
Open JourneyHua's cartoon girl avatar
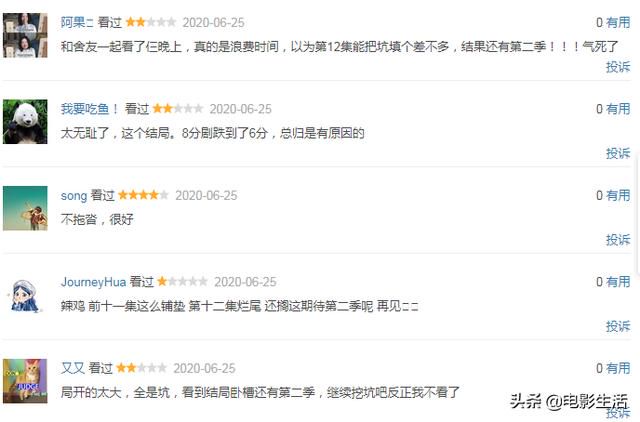[x=25, y=295]
